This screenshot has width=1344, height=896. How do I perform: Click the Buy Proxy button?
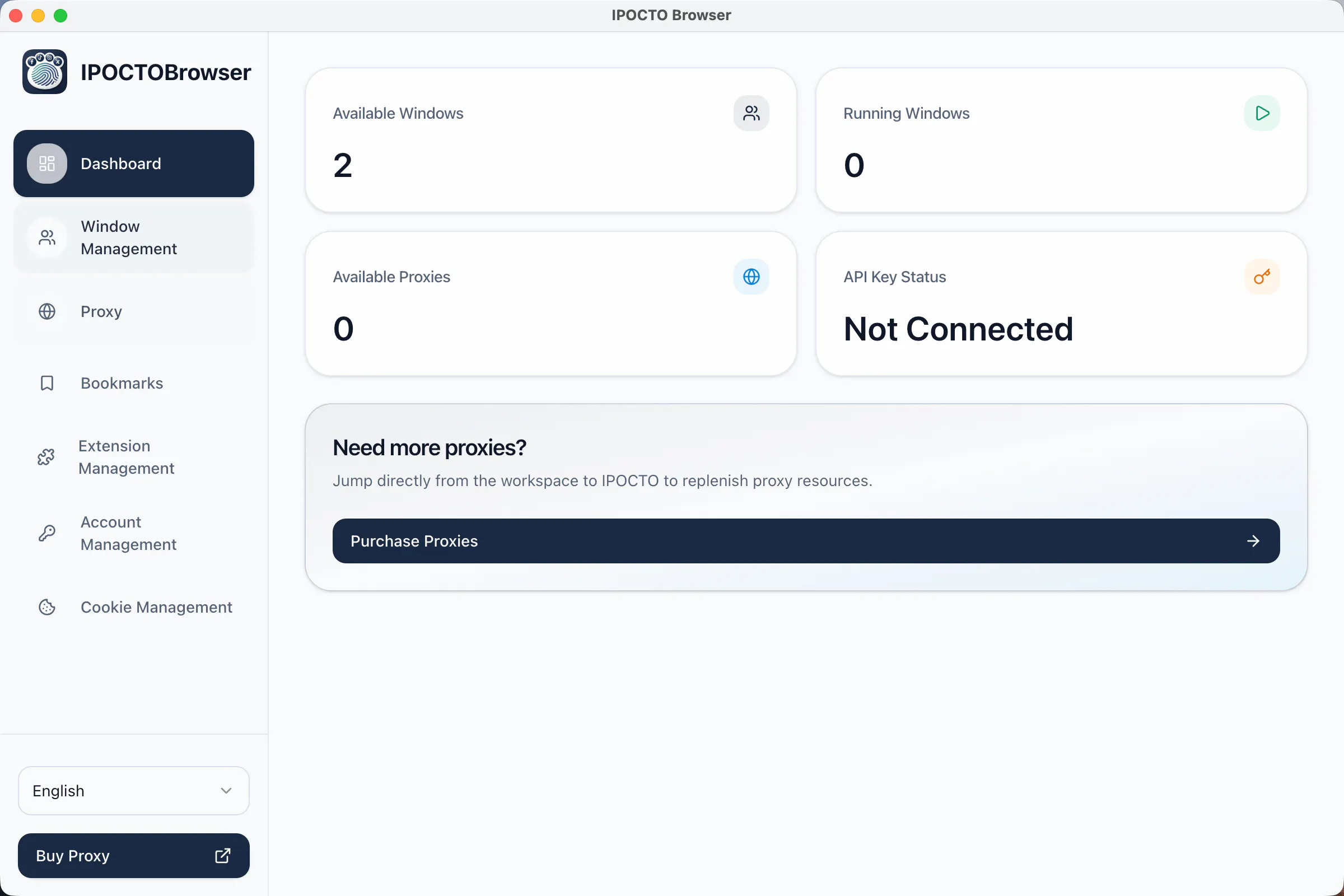click(134, 856)
